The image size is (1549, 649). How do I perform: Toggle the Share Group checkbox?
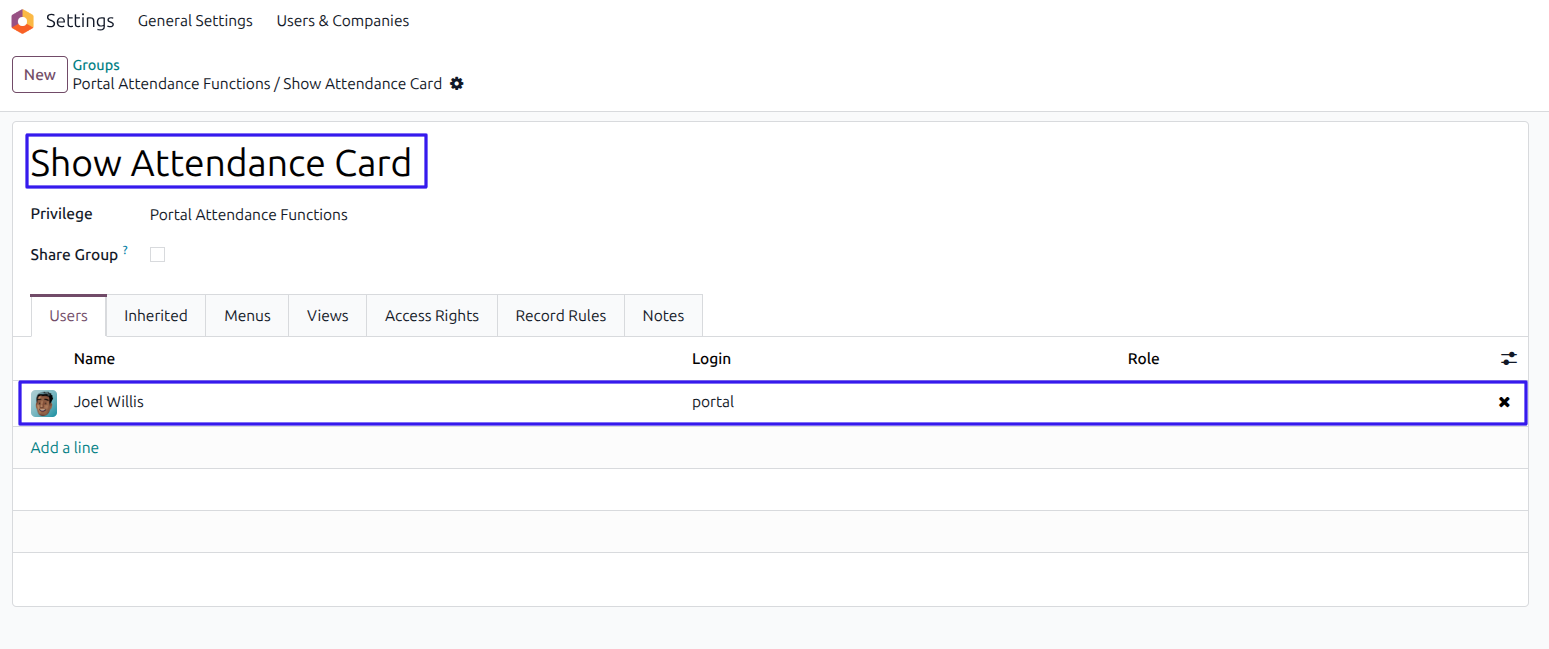click(x=157, y=255)
